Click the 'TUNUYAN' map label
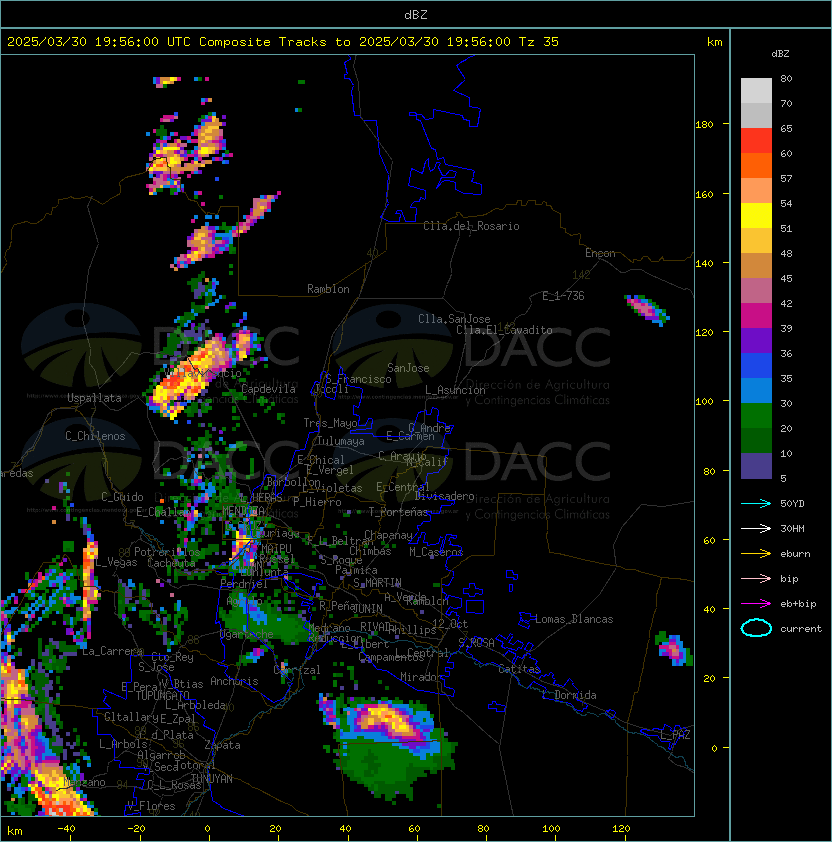 pos(212,779)
